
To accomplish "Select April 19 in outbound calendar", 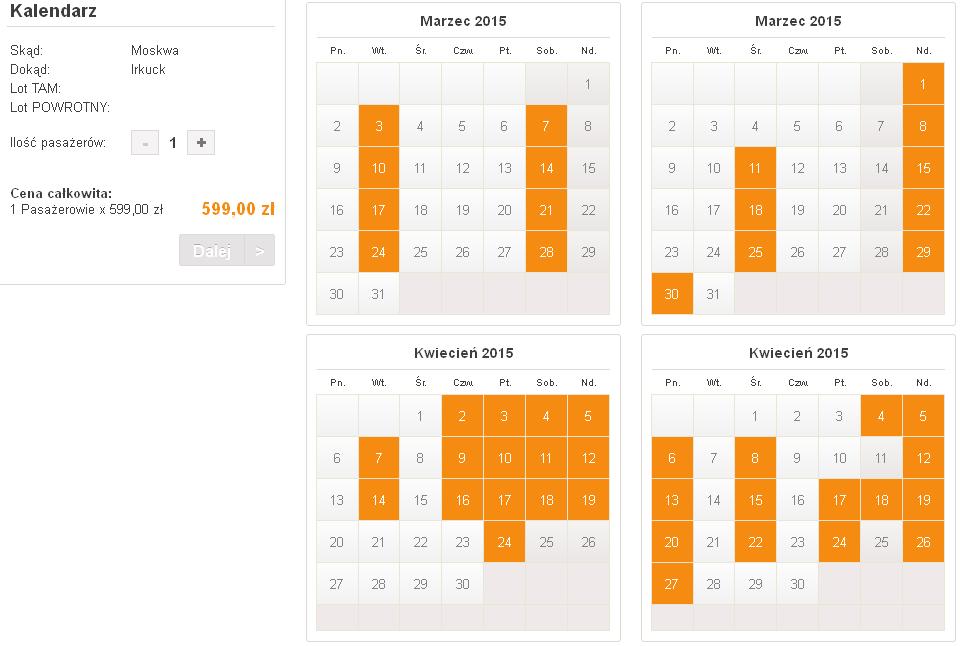I will tap(588, 500).
